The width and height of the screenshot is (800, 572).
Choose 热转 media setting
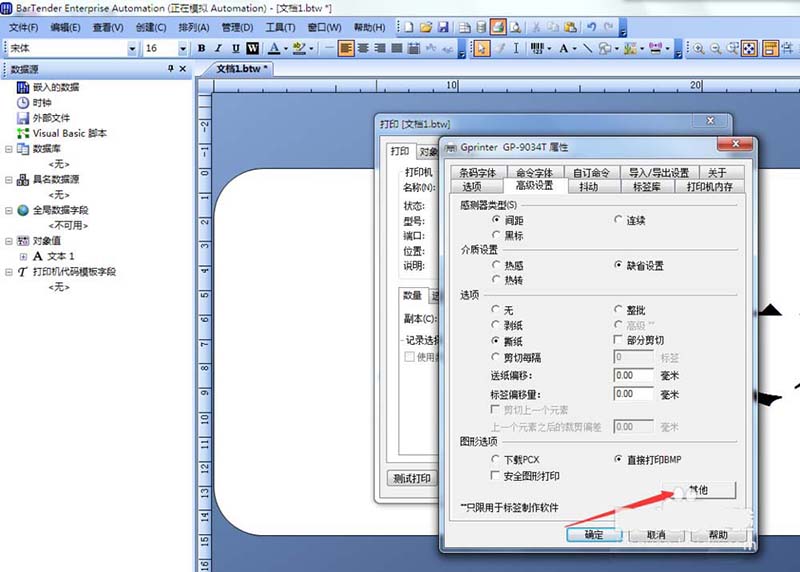pyautogui.click(x=495, y=279)
